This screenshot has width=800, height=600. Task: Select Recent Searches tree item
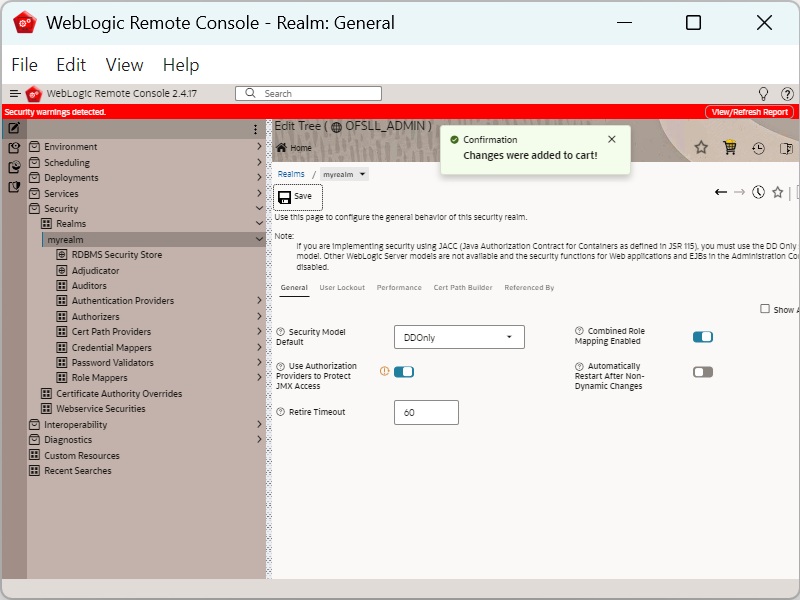click(x=78, y=470)
